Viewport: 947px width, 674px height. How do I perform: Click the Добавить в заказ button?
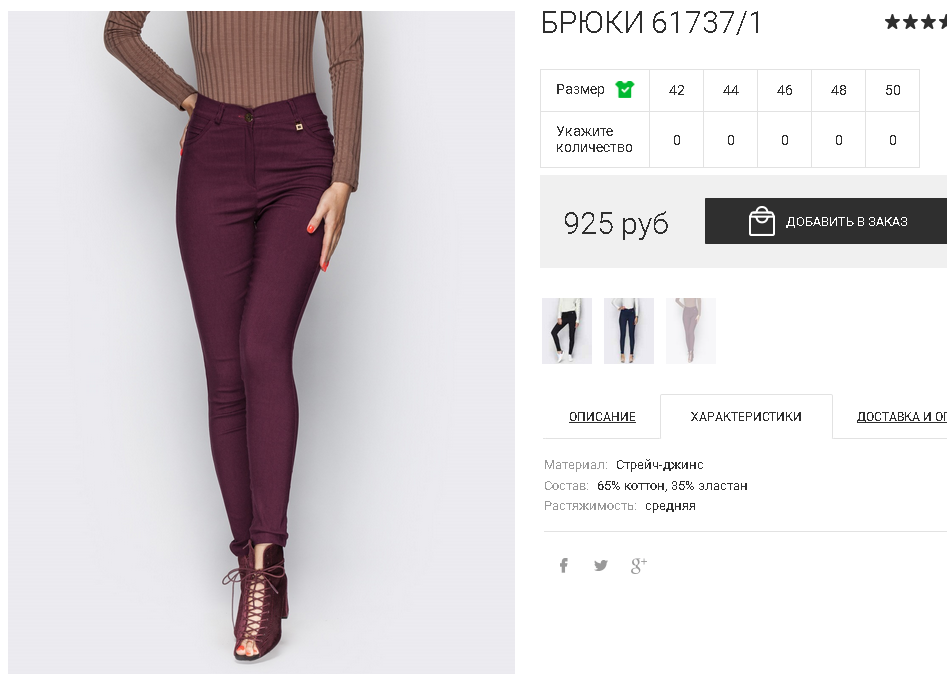(826, 221)
